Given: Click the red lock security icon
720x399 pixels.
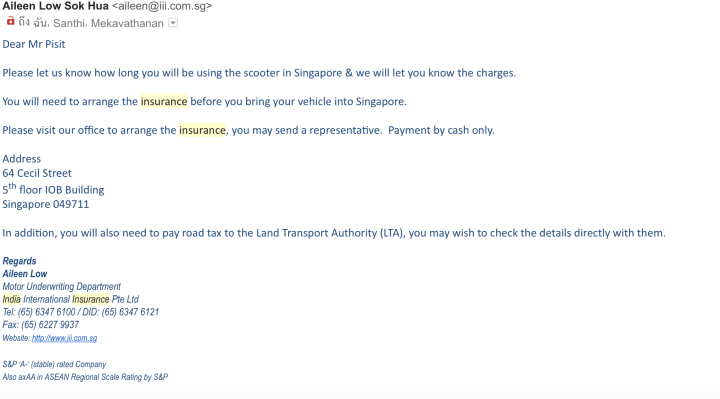Looking at the screenshot, I should click(x=10, y=21).
